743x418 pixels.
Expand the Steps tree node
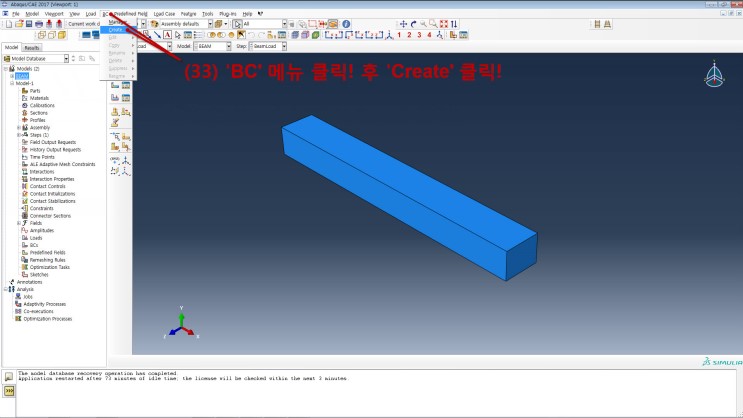(x=19, y=134)
